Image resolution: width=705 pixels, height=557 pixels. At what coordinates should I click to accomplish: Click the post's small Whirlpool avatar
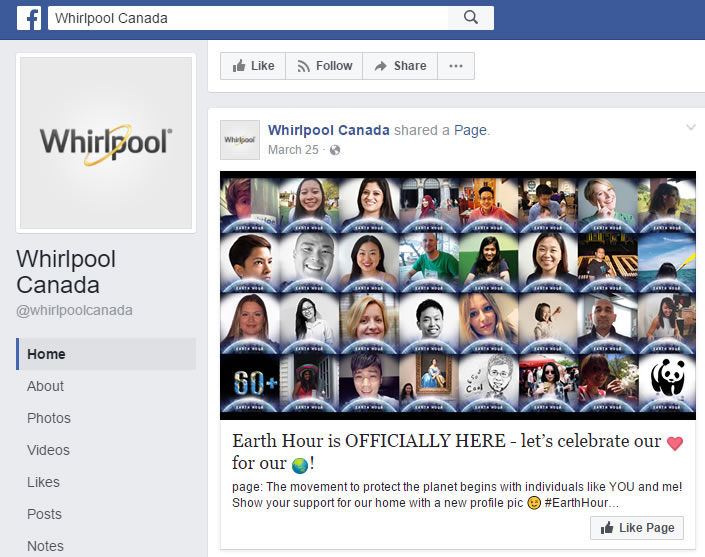point(240,140)
